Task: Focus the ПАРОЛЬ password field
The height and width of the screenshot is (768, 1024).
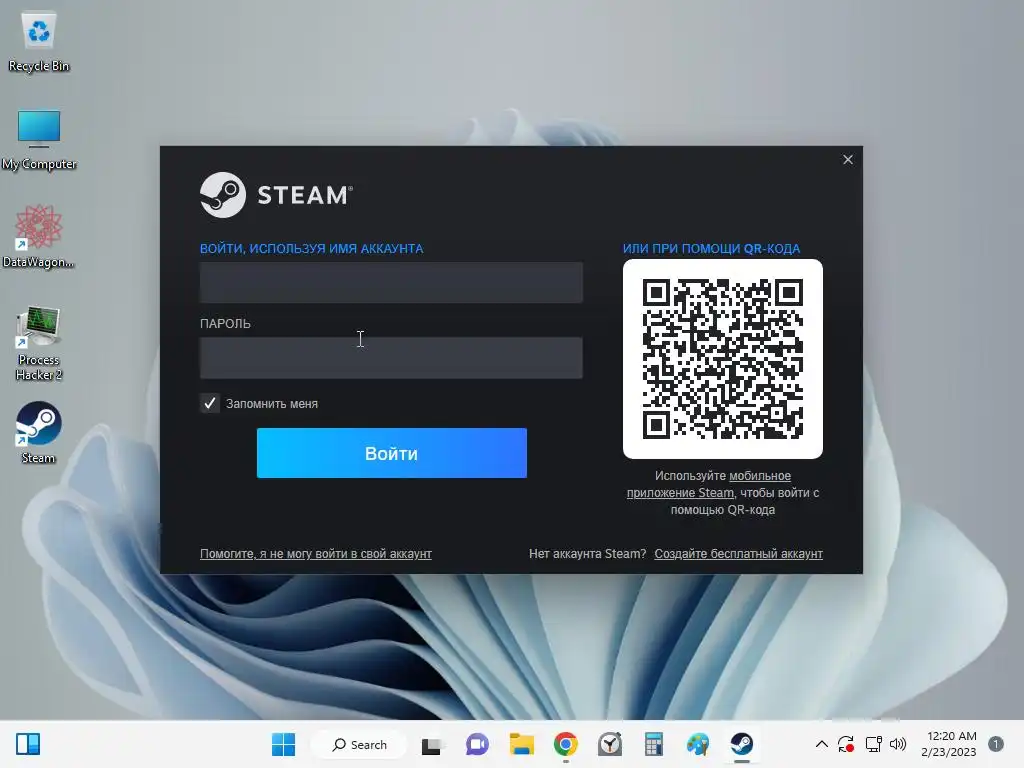Action: (x=391, y=358)
